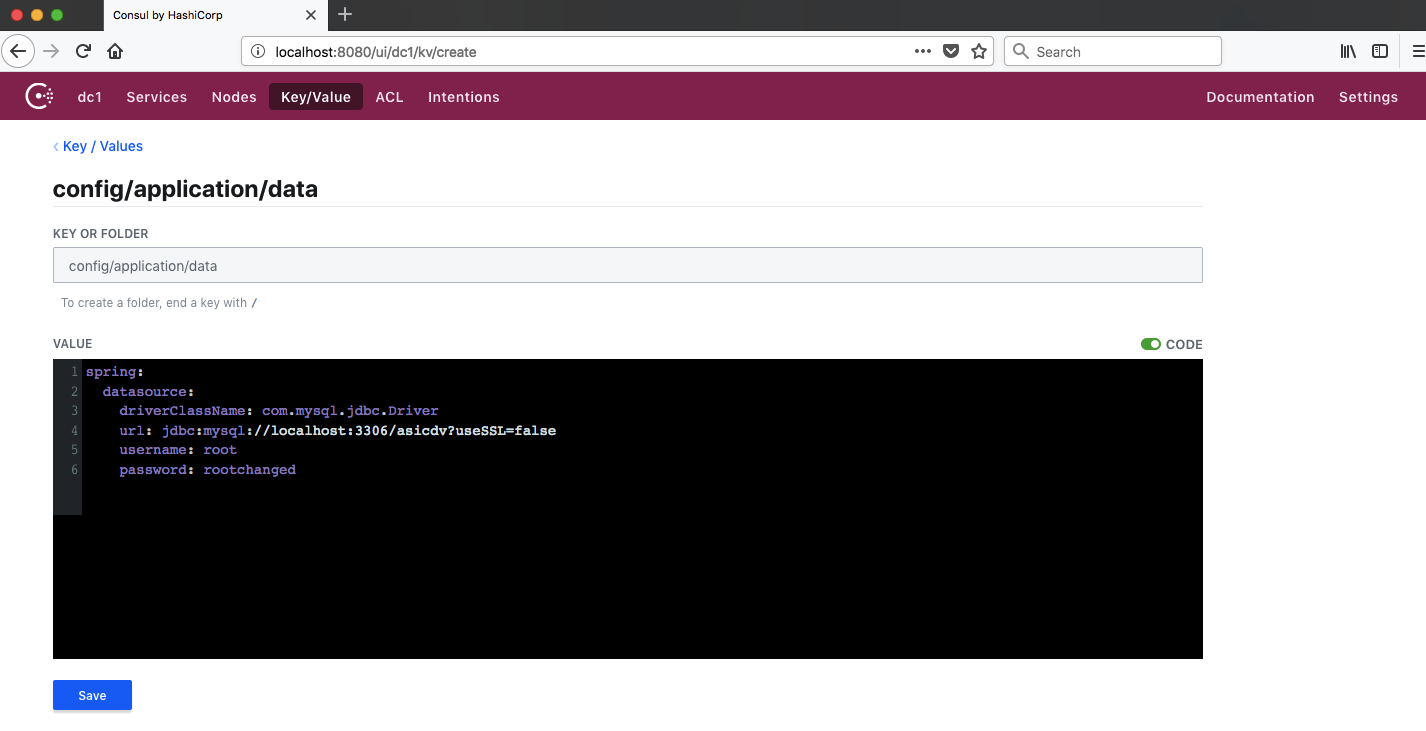The height and width of the screenshot is (731, 1426).
Task: Click the 'datasource:' line in editor
Action: click(148, 391)
